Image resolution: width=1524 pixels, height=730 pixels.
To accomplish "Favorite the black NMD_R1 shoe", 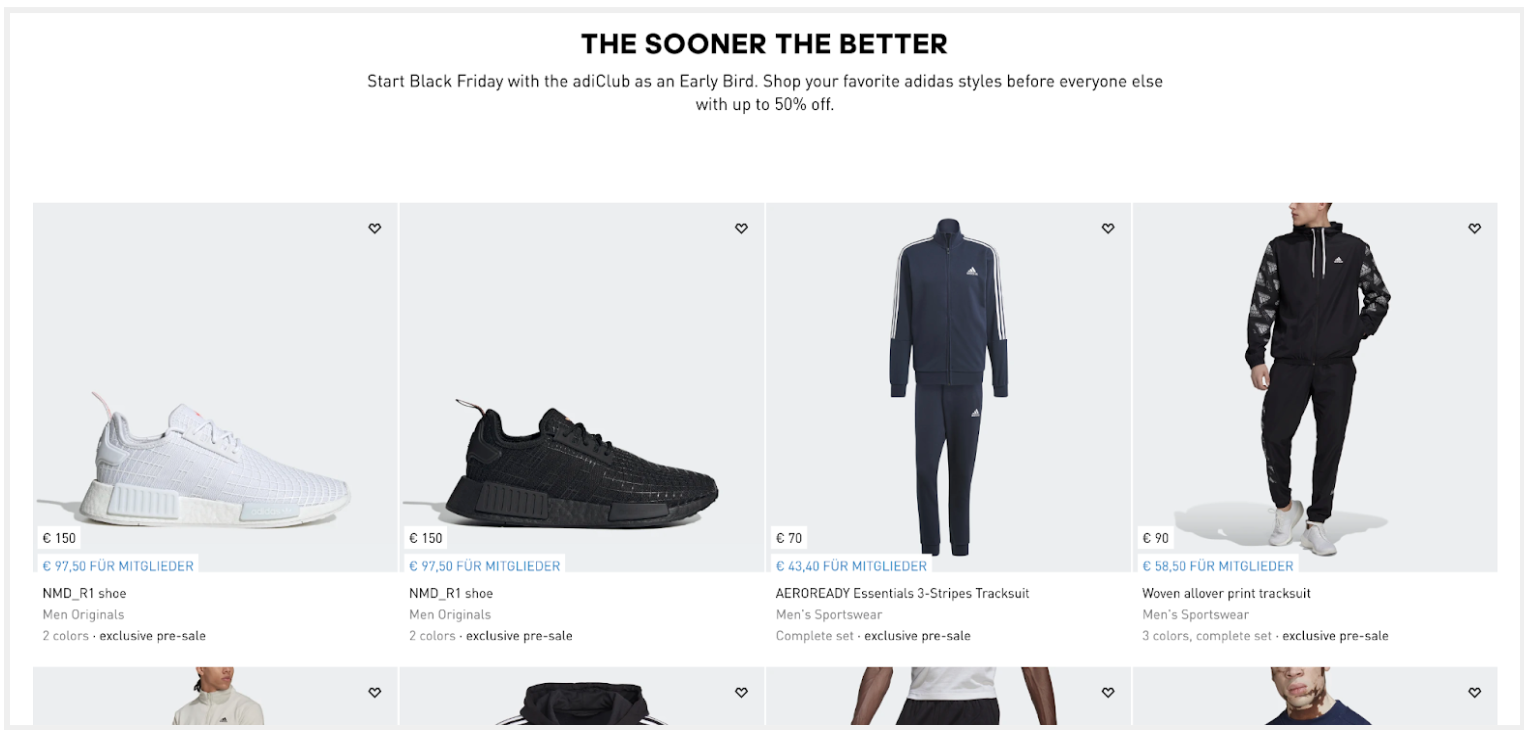I will coord(741,229).
